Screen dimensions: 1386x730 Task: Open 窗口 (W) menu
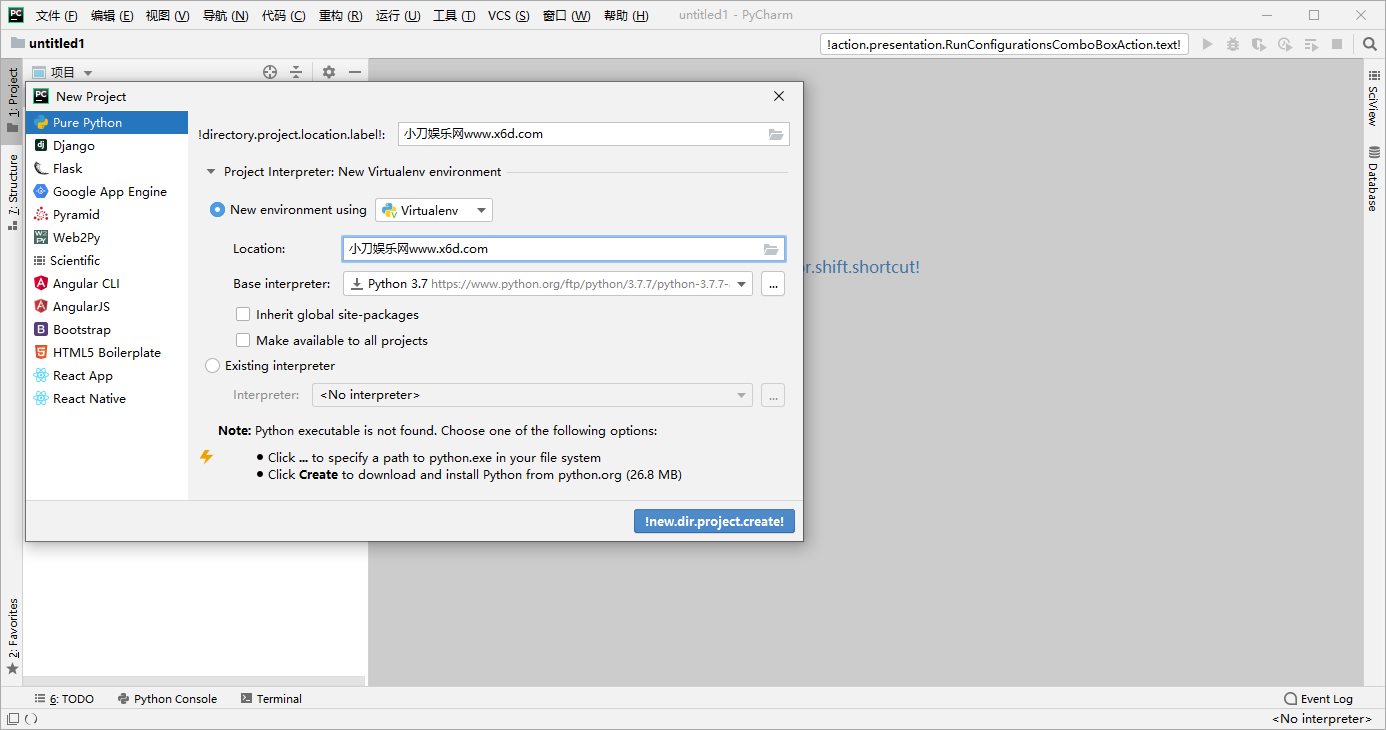pyautogui.click(x=567, y=16)
